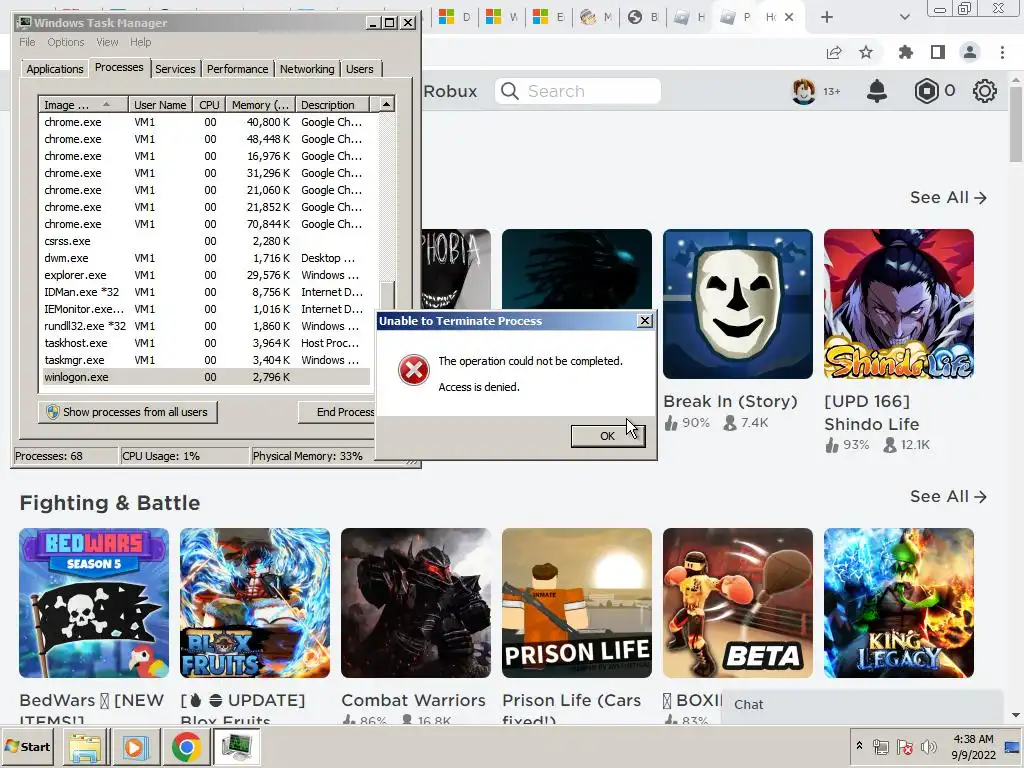Open Roblox settings gear
The height and width of the screenshot is (768, 1024).
(984, 91)
